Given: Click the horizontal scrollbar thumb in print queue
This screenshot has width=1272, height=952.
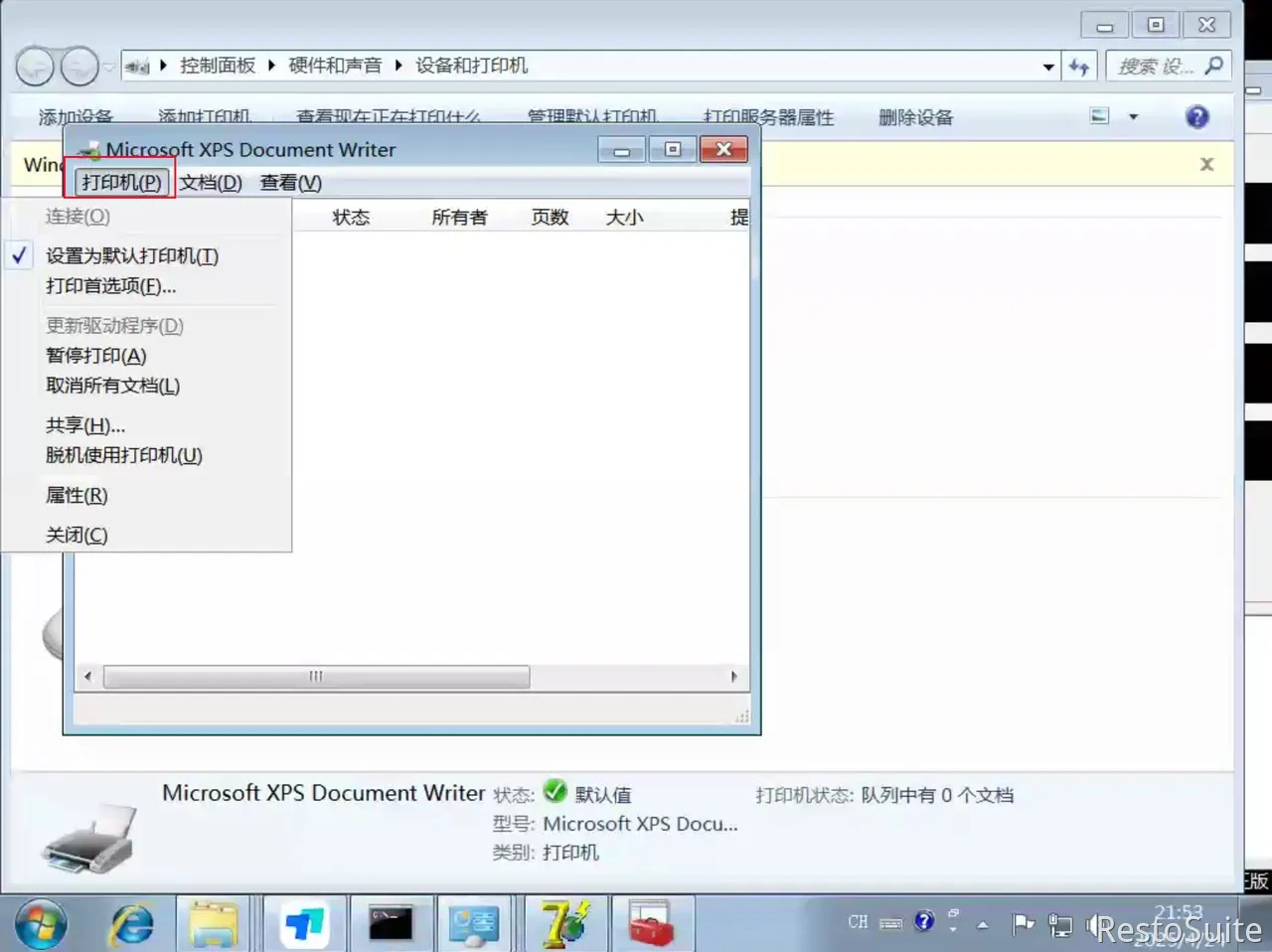Looking at the screenshot, I should (x=316, y=677).
